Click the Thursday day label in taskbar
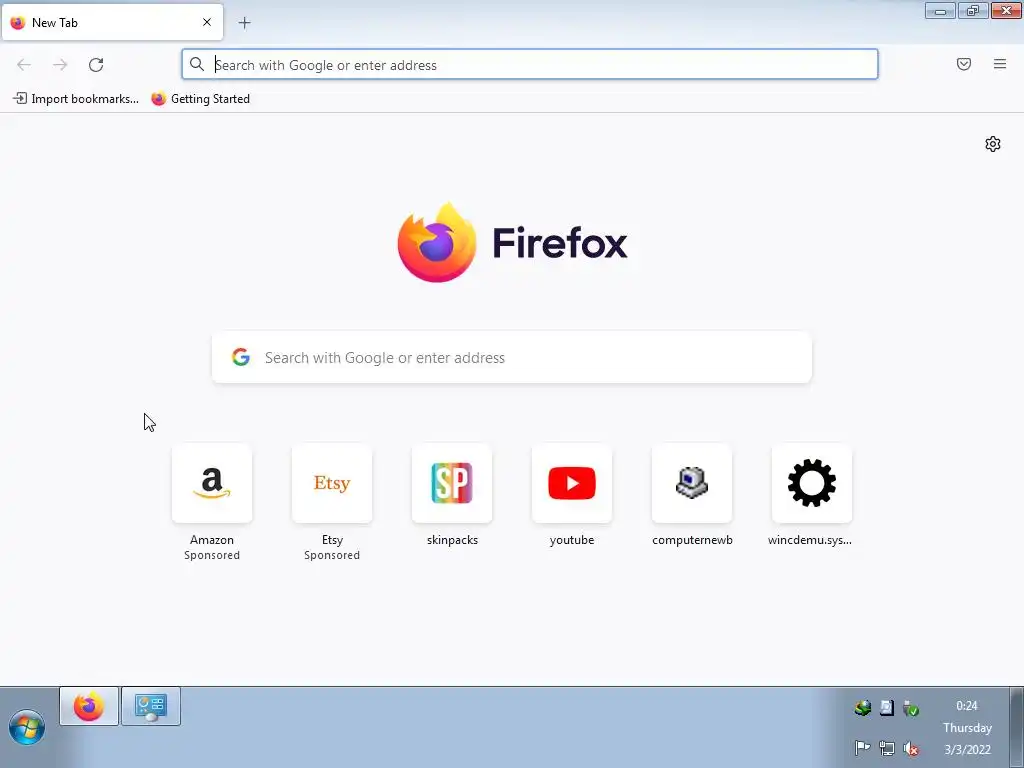Viewport: 1024px width, 768px height. coord(967,728)
